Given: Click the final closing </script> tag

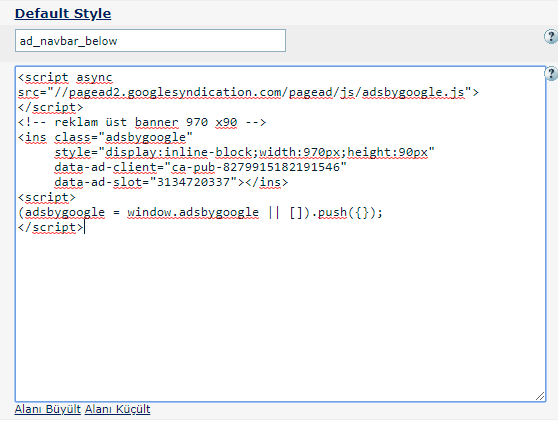Looking at the screenshot, I should pyautogui.click(x=51, y=227).
